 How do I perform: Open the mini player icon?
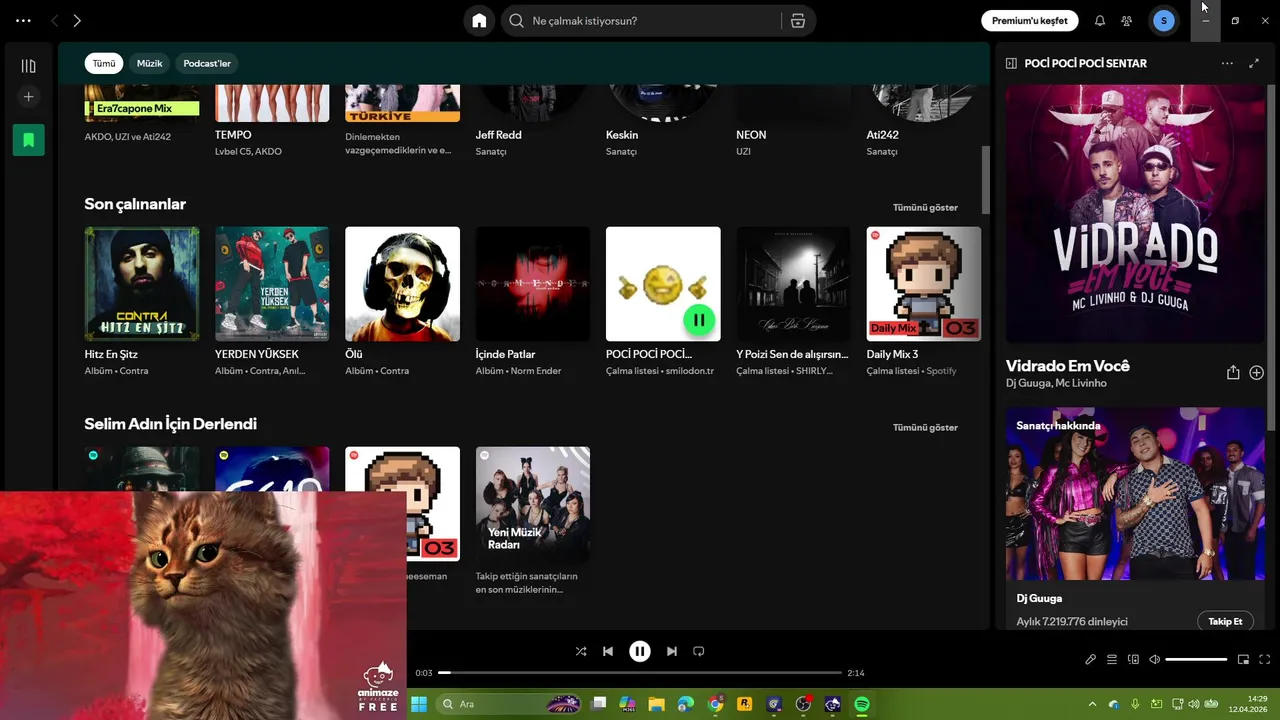(1244, 659)
